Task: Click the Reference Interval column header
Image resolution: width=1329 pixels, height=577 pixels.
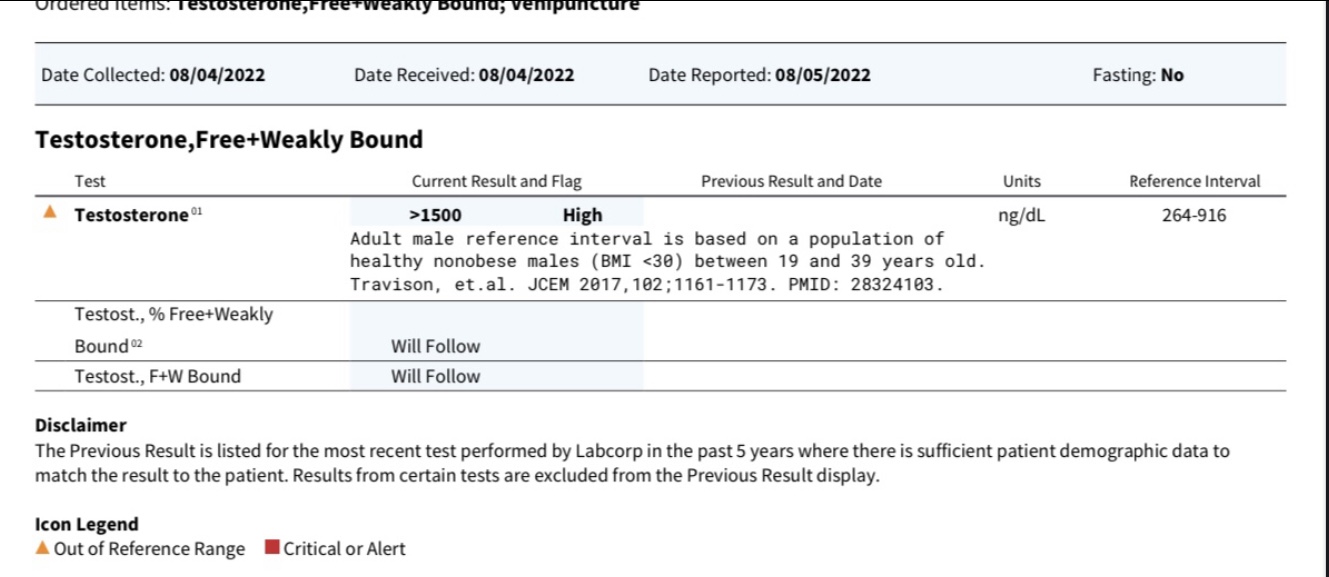Action: (x=1194, y=182)
